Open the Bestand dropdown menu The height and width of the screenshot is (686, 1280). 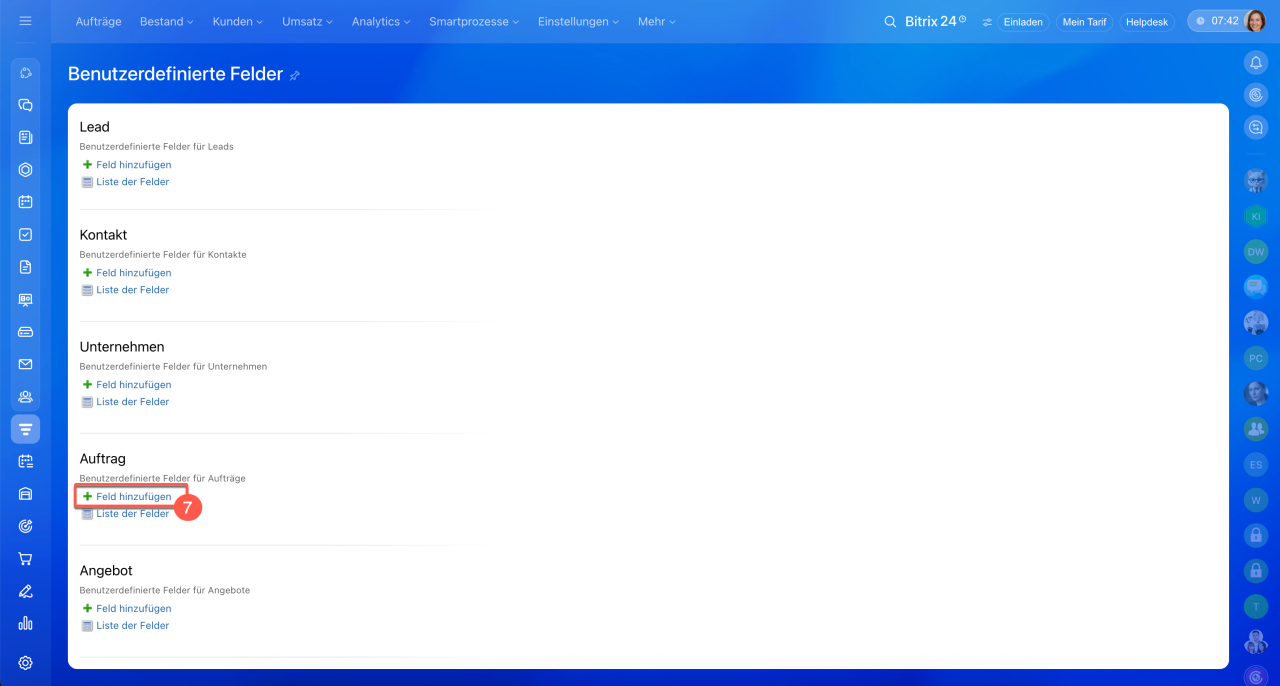[x=167, y=21]
